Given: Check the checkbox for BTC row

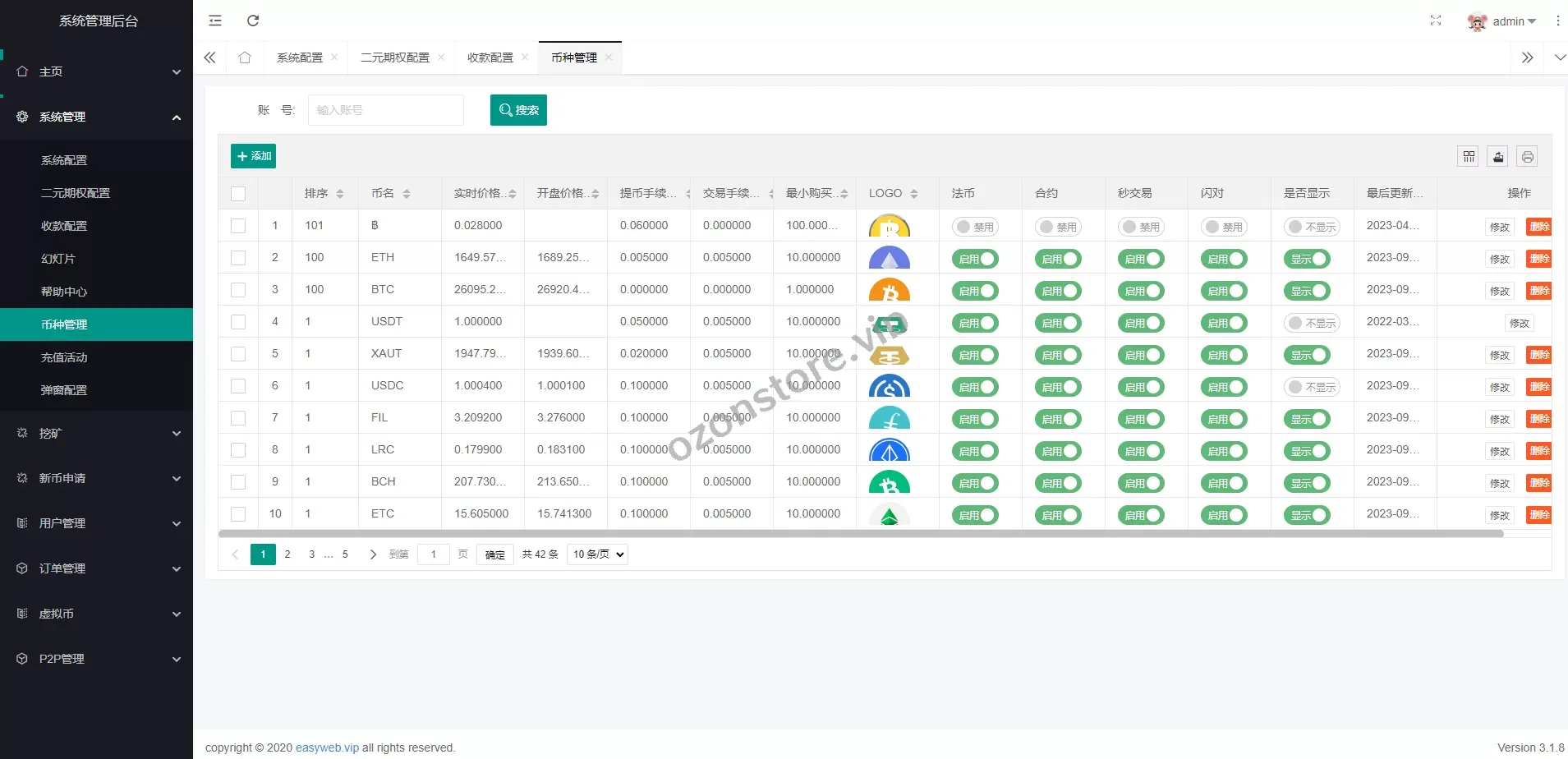Looking at the screenshot, I should (238, 290).
